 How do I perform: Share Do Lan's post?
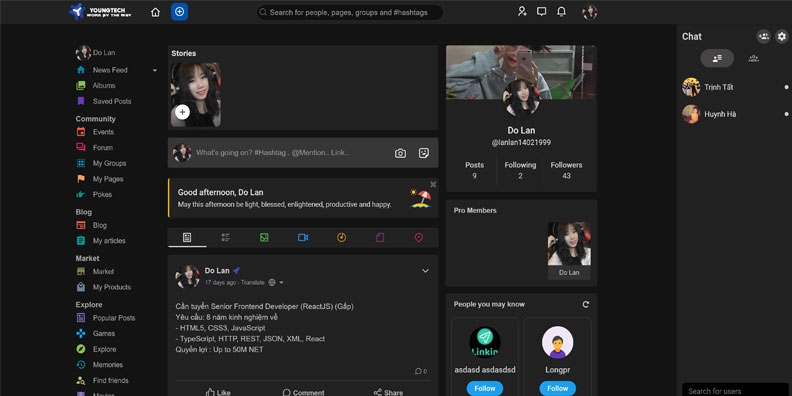388,392
